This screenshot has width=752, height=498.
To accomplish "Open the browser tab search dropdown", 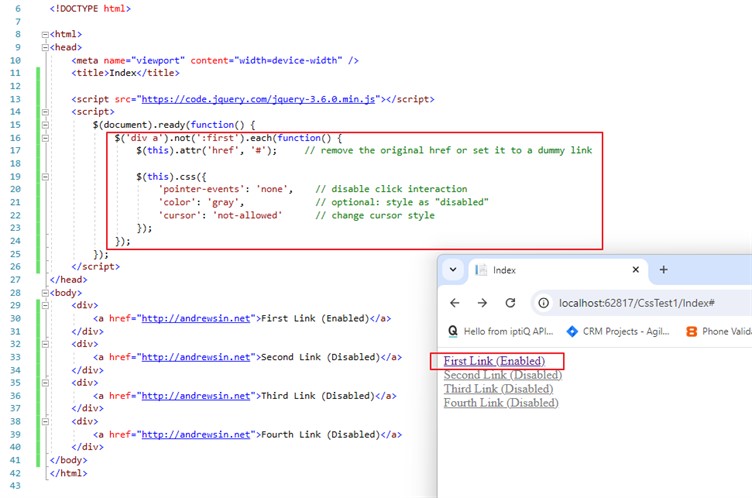I will tap(453, 270).
